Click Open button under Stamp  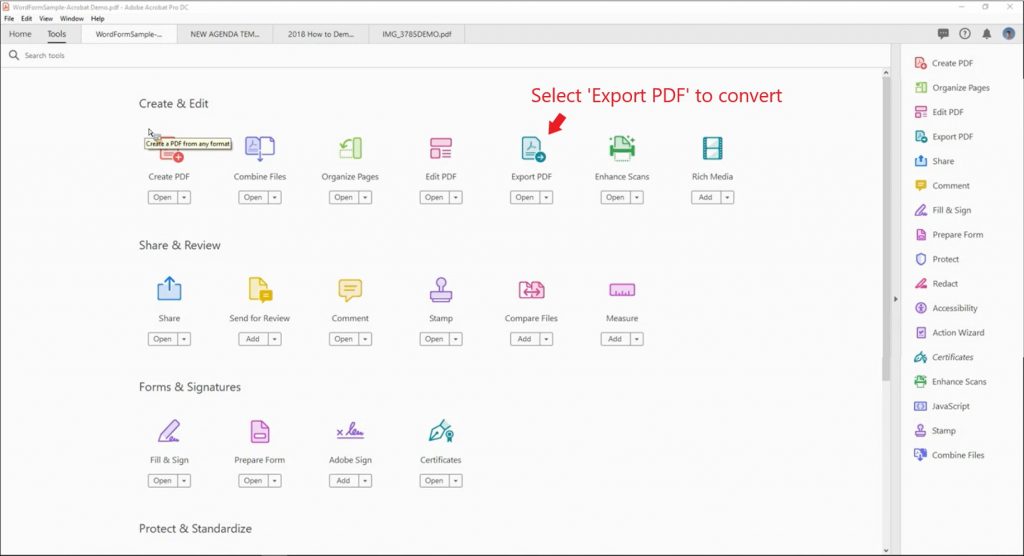pyautogui.click(x=434, y=339)
